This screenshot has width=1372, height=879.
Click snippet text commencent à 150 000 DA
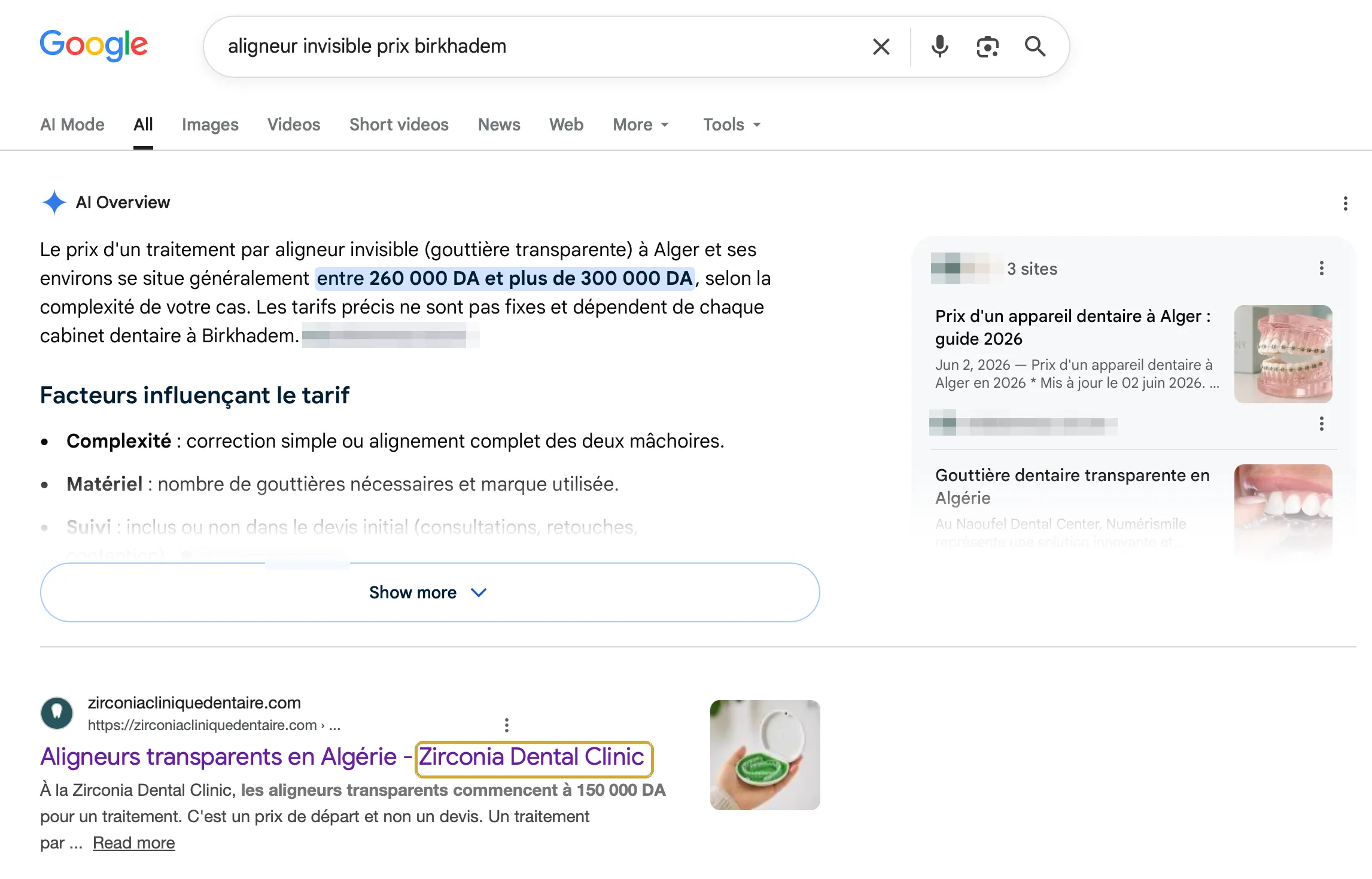click(x=559, y=790)
